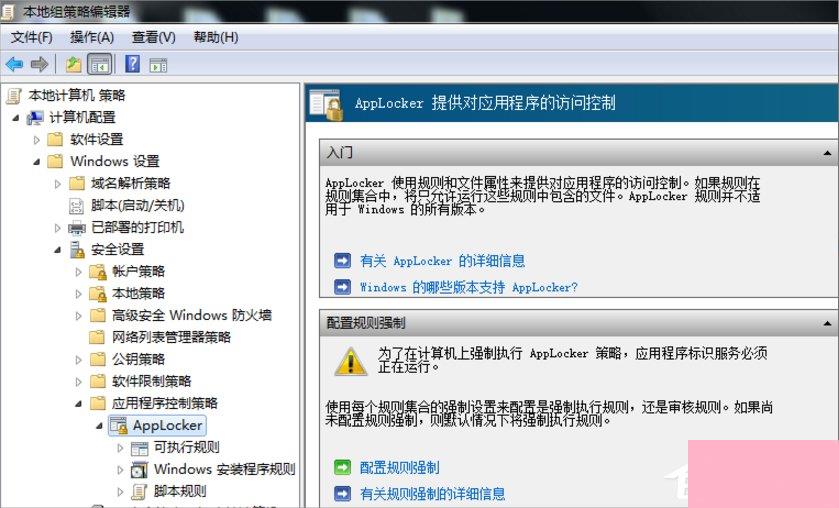Screen dimensions: 839x508
Task: Toggle the show/hide console tree toolbar icon
Action: pos(100,65)
